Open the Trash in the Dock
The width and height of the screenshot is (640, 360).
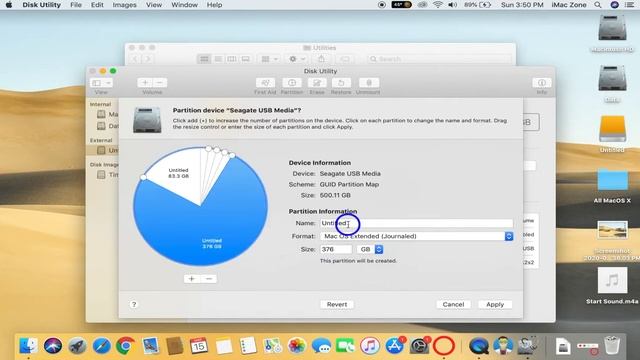612,346
